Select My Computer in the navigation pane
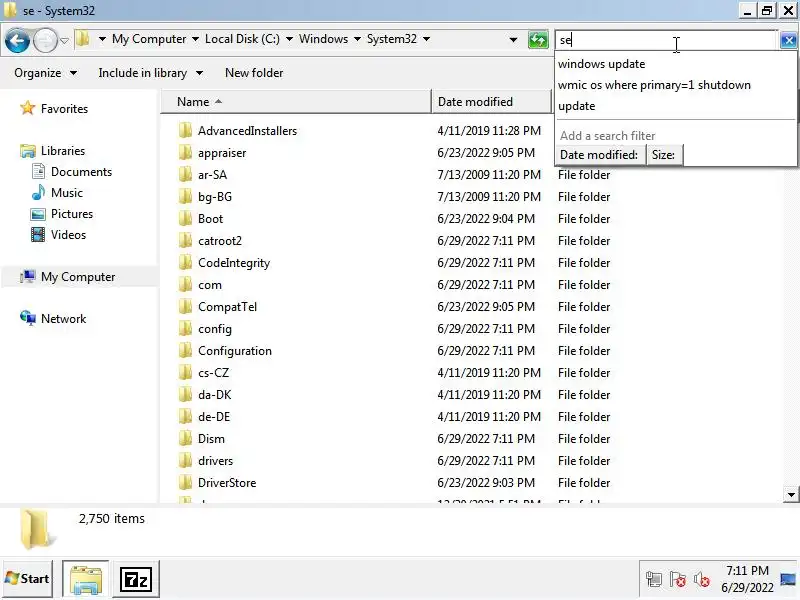The image size is (800, 600). [x=78, y=277]
